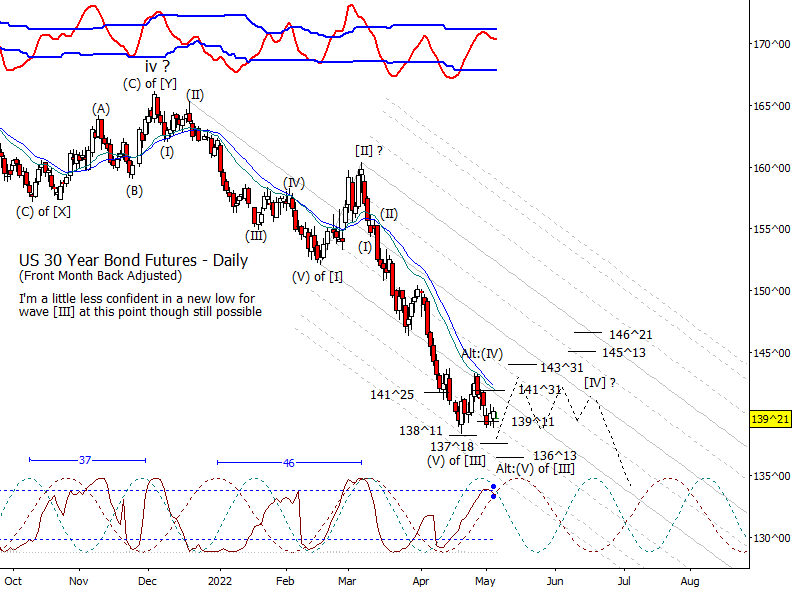This screenshot has height=595, width=797.
Task: Click the '2022' date axis label
Action: click(220, 581)
